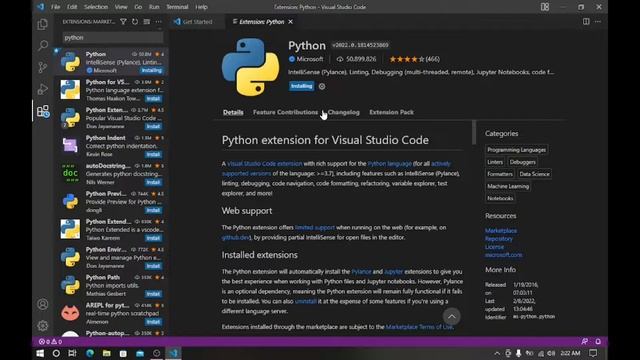The height and width of the screenshot is (360, 640).
Task: Click the Microsoft publisher name
Action: pyautogui.click(x=309, y=59)
